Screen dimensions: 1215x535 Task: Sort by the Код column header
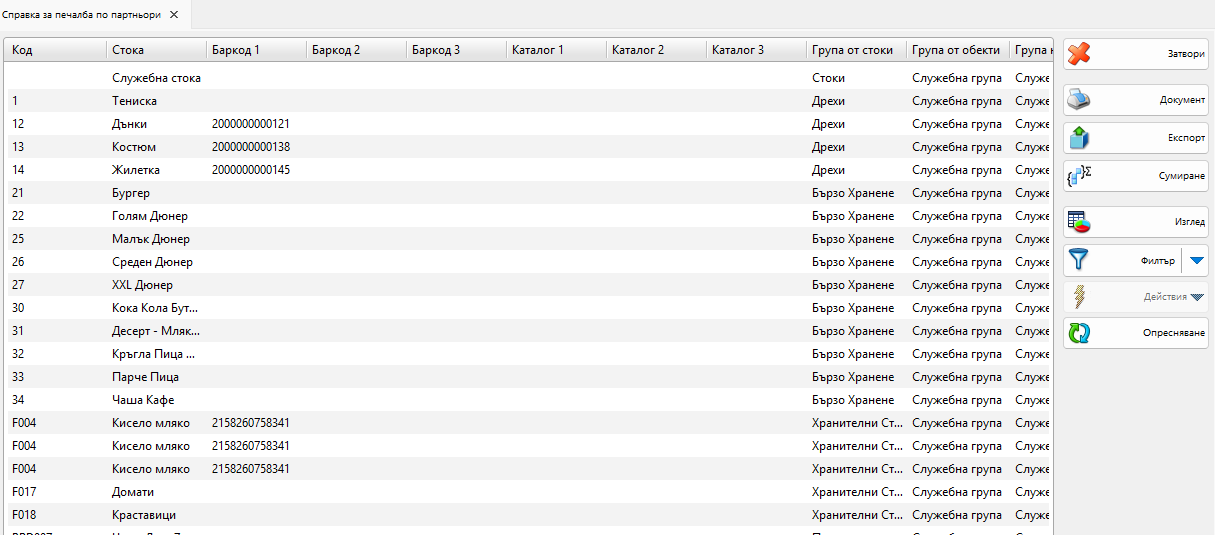pyautogui.click(x=55, y=50)
